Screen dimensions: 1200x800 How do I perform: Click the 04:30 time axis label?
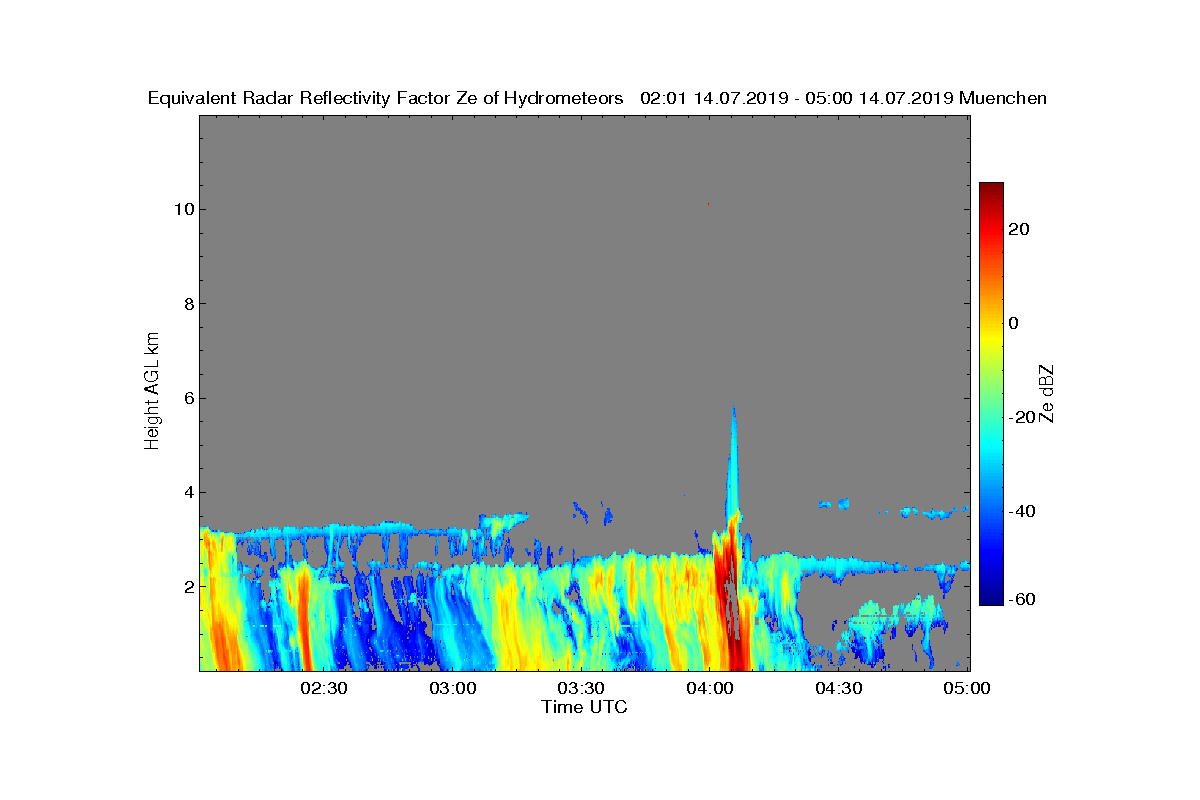coord(838,688)
